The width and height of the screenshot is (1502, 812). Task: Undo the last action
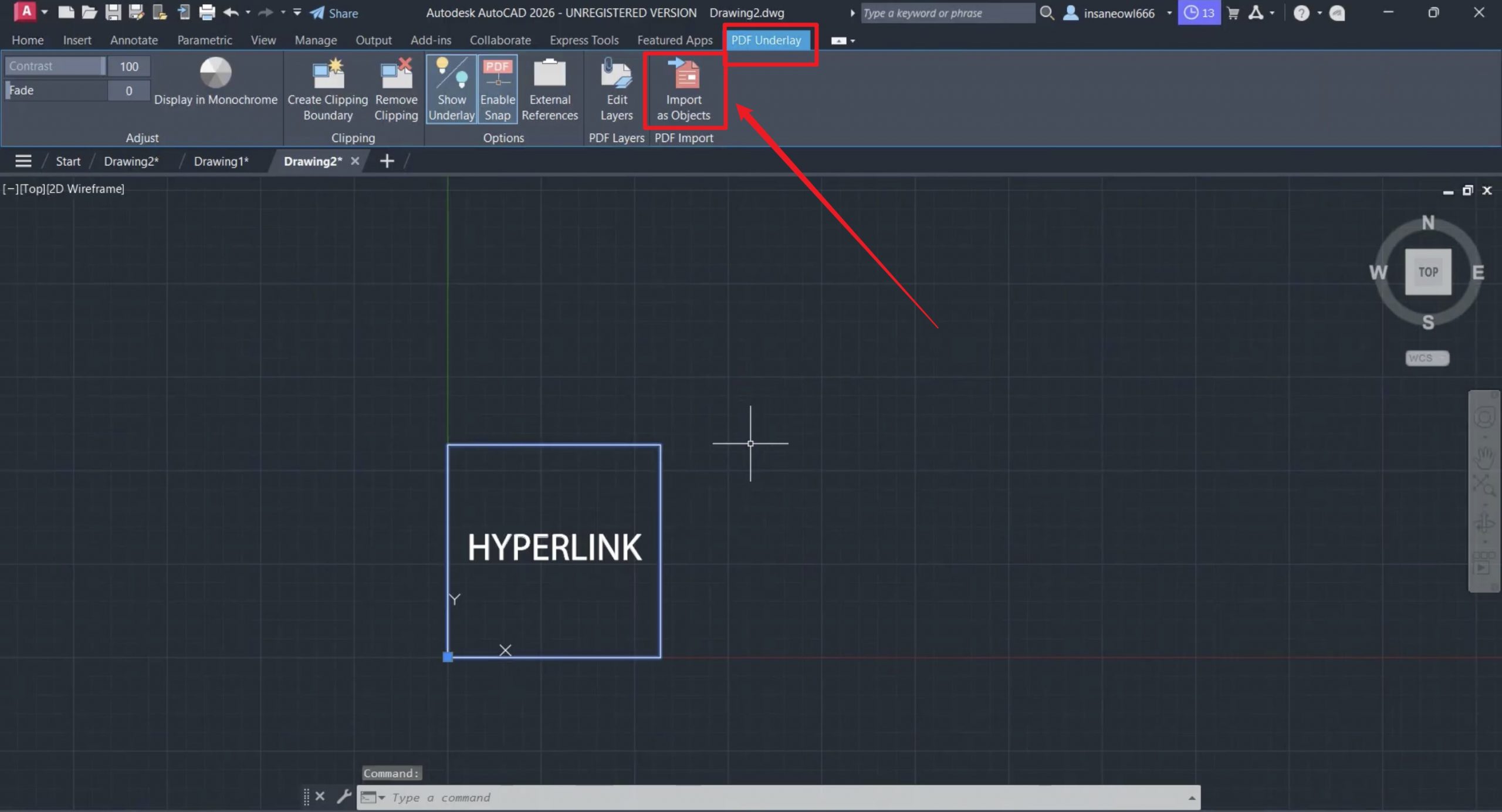click(x=231, y=12)
